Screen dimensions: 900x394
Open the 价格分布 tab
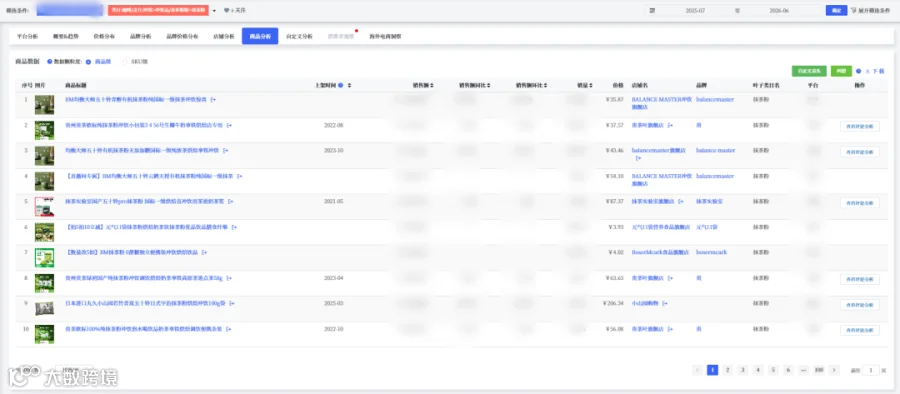[x=104, y=36]
